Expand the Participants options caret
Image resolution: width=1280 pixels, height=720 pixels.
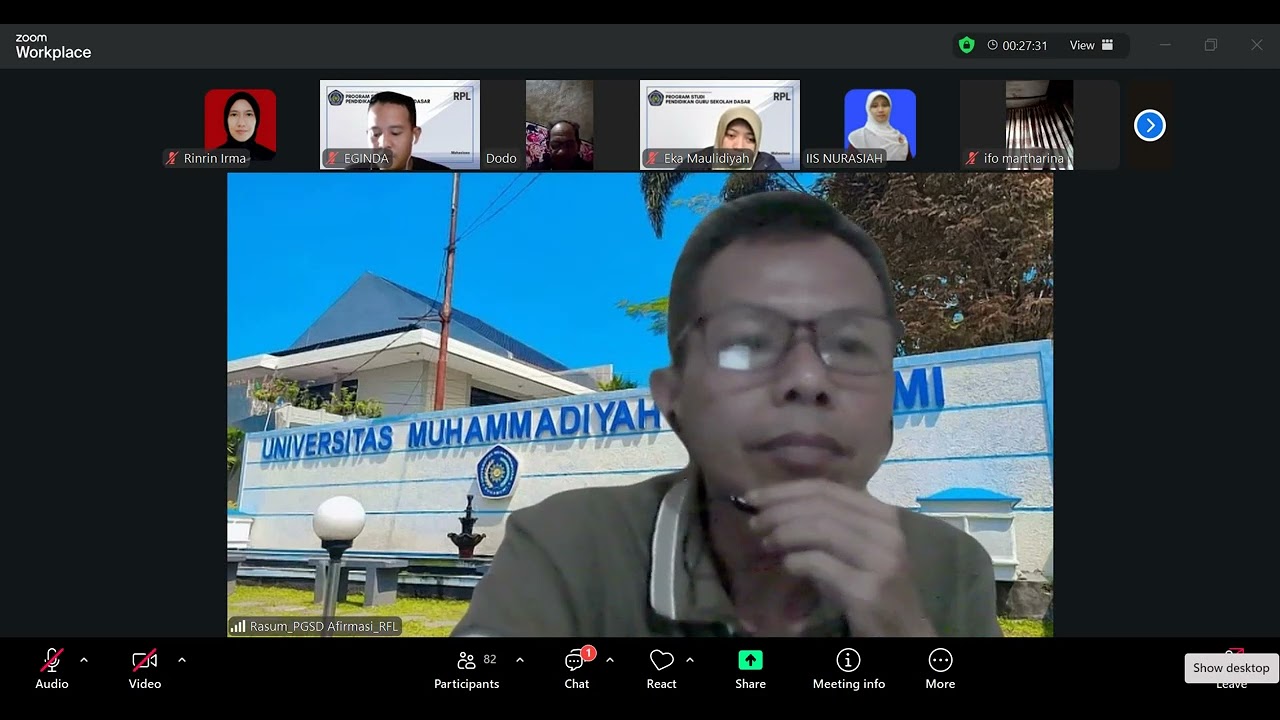(520, 660)
